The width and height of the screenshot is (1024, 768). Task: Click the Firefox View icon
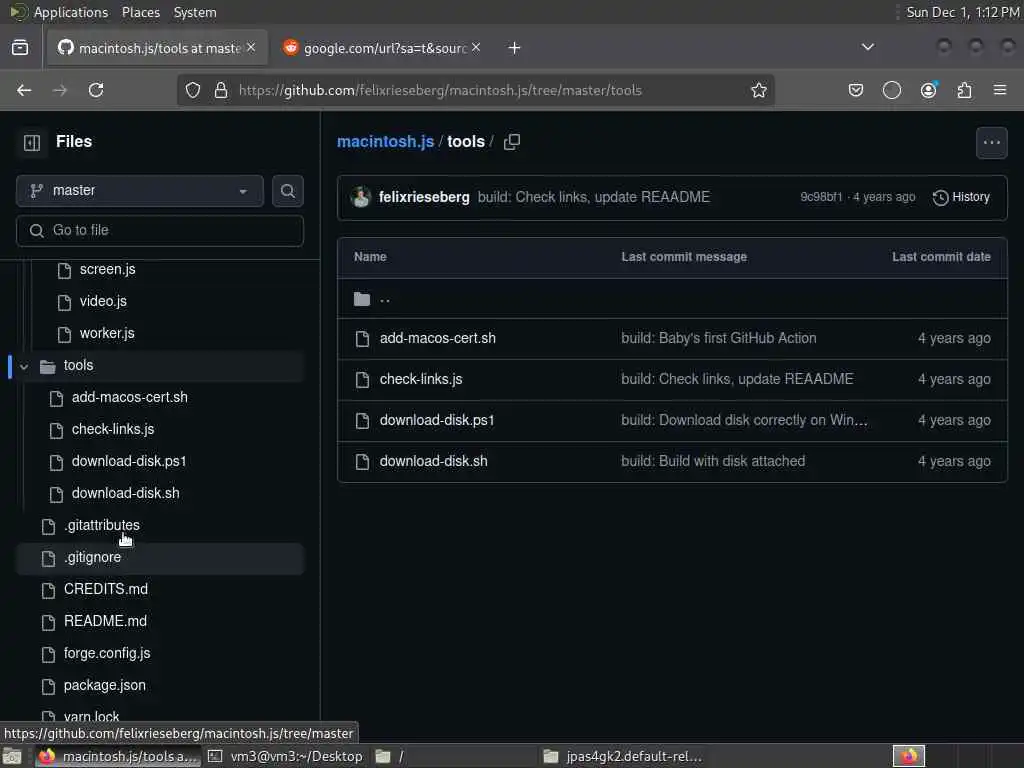20,48
